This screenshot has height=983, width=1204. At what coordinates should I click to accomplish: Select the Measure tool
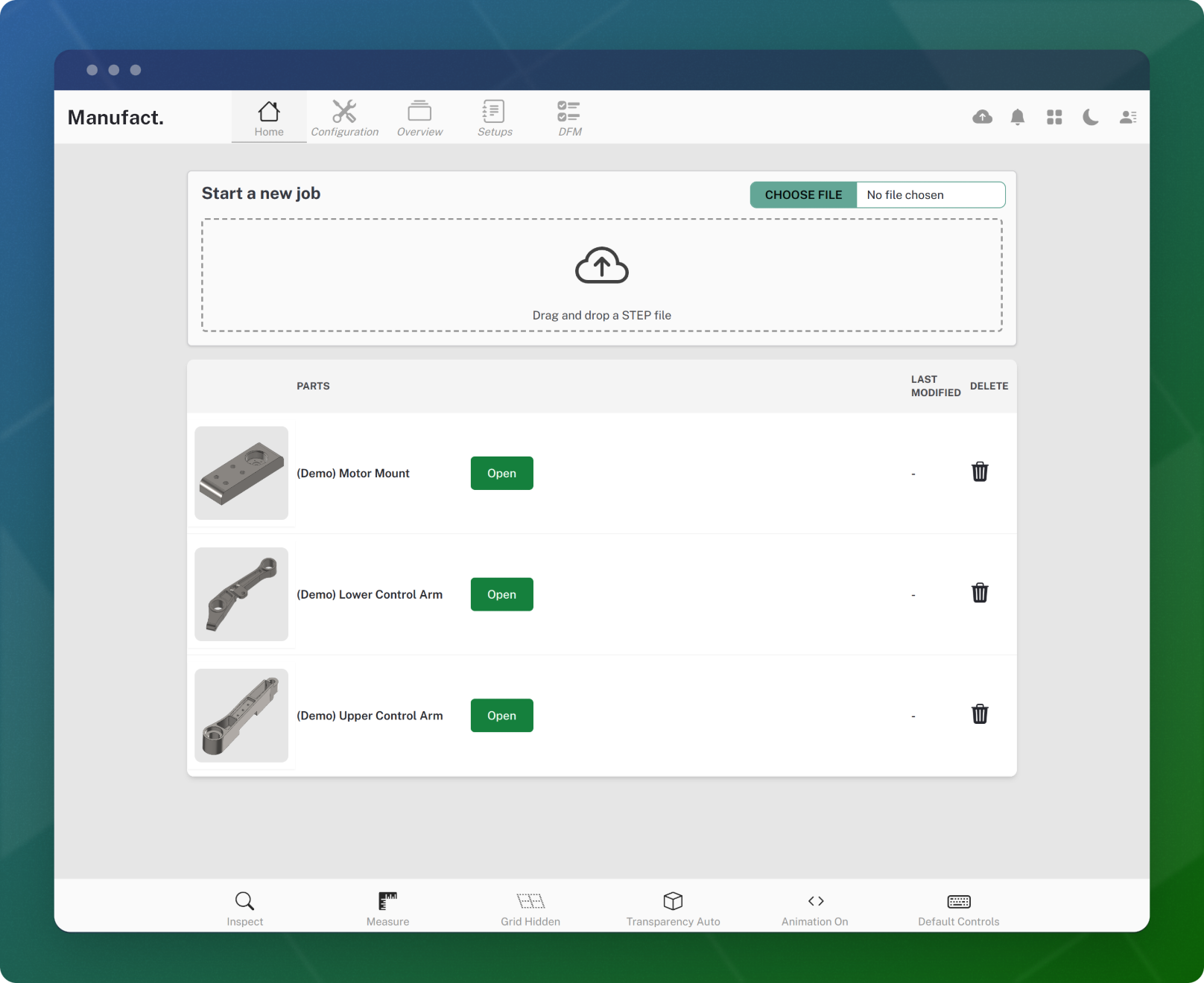(x=387, y=909)
